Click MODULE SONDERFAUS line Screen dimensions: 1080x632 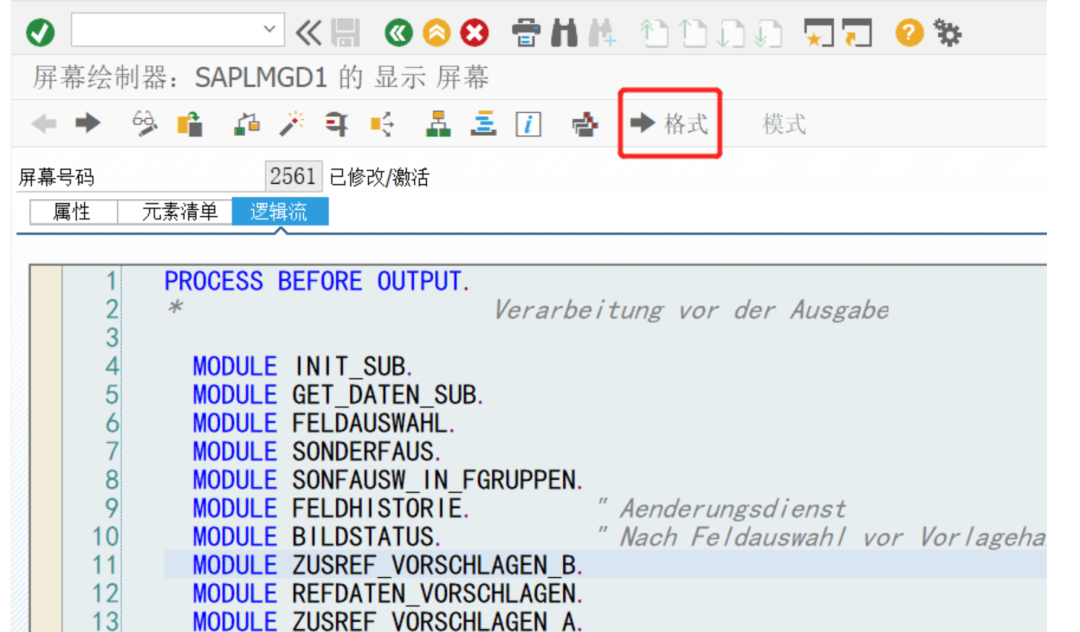[x=317, y=452]
